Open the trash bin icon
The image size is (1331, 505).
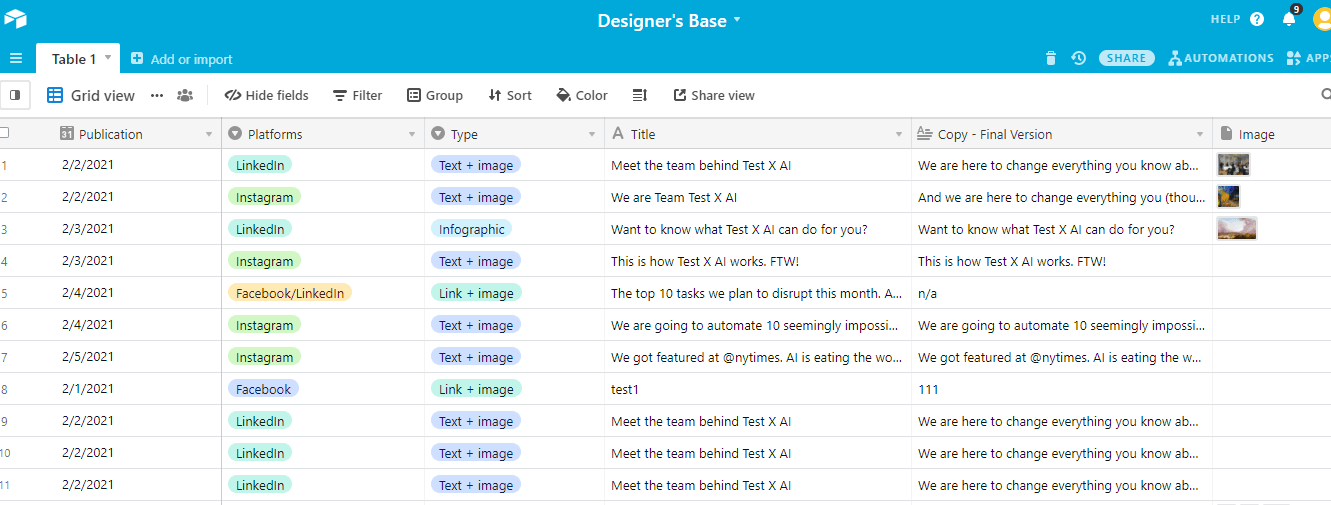[1050, 58]
